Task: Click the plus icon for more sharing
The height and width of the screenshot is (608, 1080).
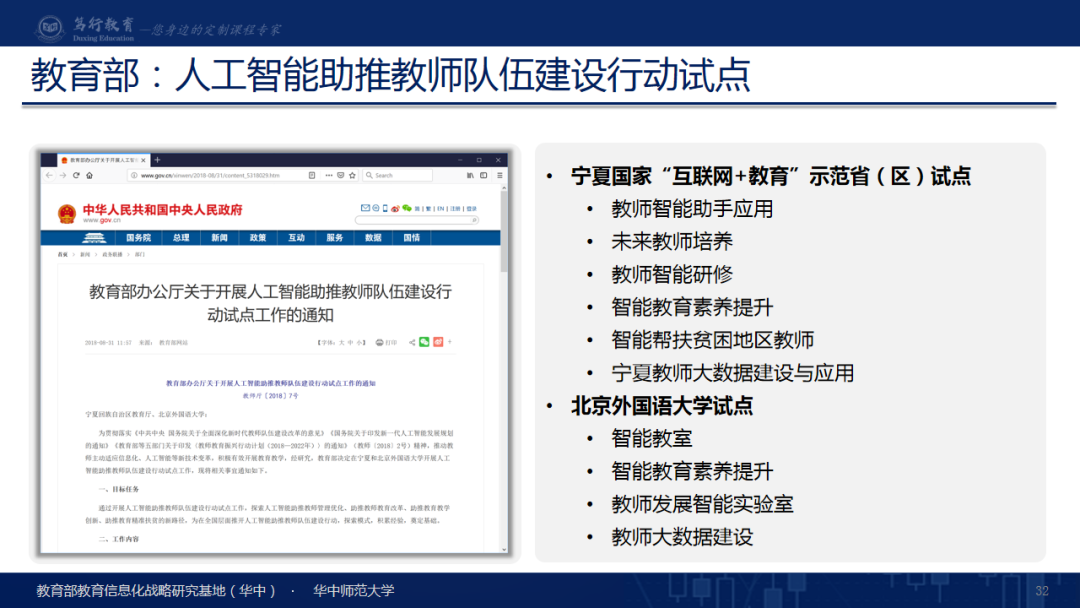Action: click(x=450, y=342)
